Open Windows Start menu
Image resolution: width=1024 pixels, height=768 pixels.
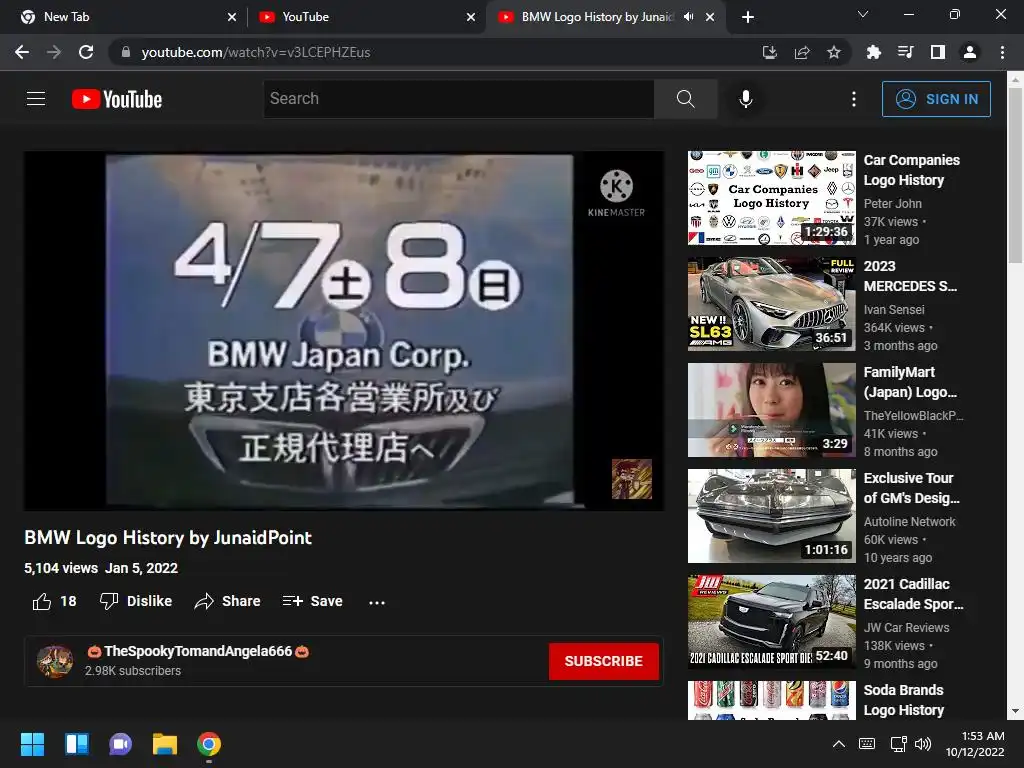pos(32,744)
